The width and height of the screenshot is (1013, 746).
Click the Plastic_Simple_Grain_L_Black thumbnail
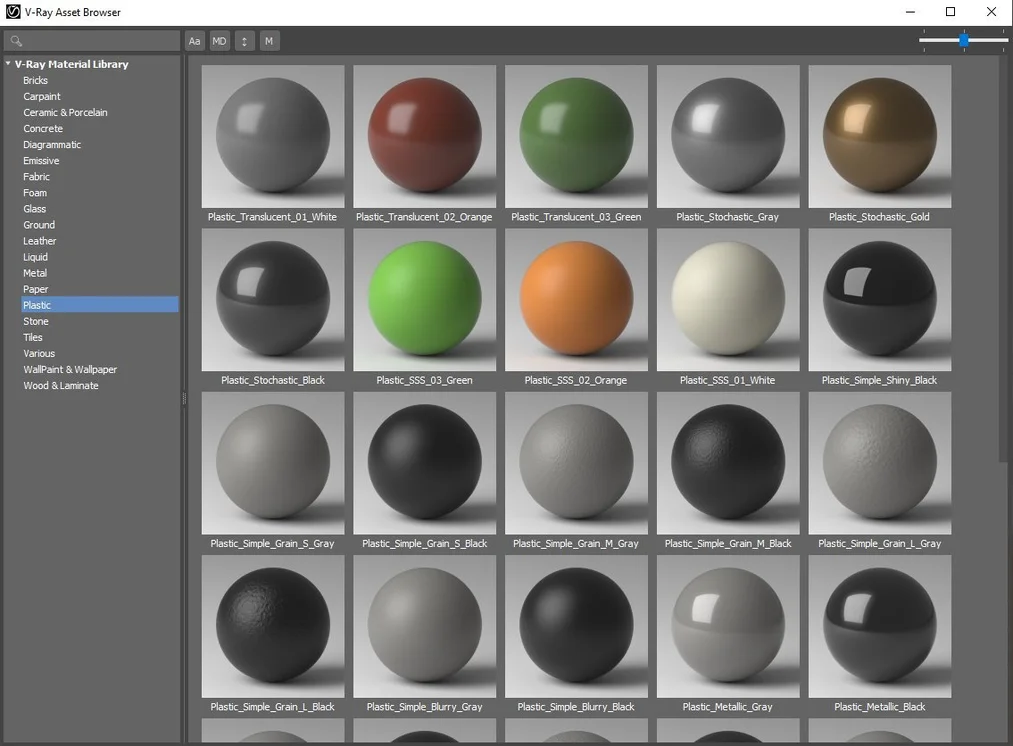[273, 626]
